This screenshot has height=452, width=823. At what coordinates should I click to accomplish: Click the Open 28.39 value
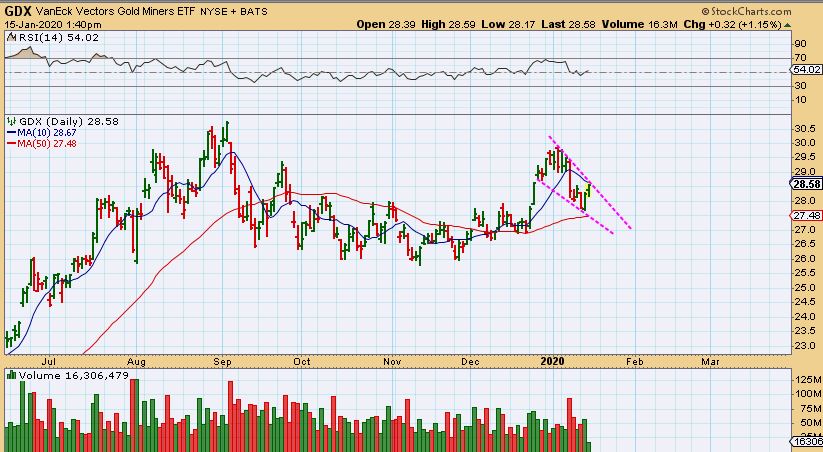coord(386,24)
